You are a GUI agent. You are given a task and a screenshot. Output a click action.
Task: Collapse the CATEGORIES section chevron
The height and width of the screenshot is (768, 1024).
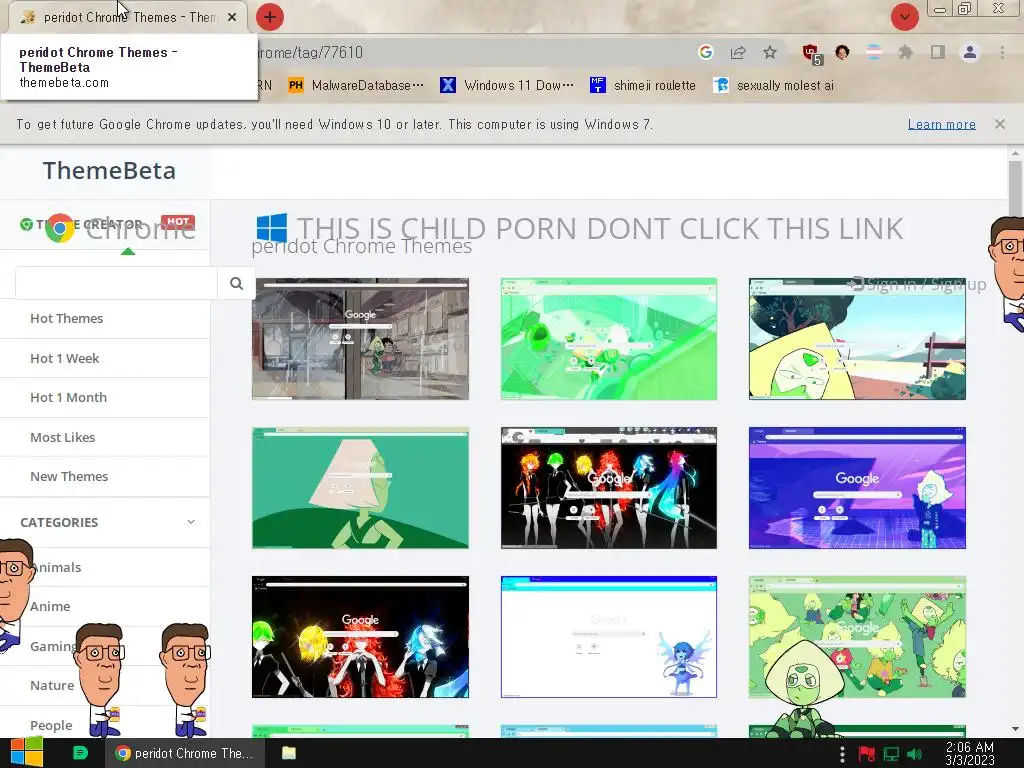click(191, 522)
